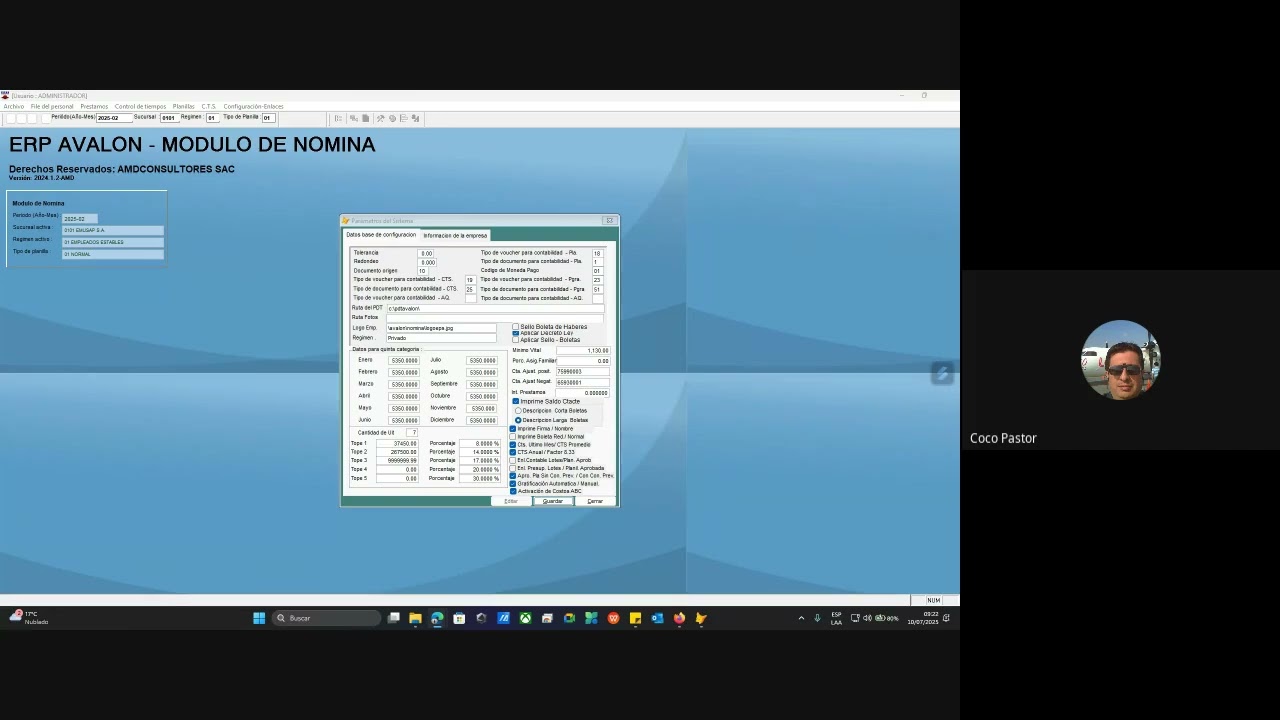
Task: Click the Minimo Vital value field
Action: click(583, 351)
